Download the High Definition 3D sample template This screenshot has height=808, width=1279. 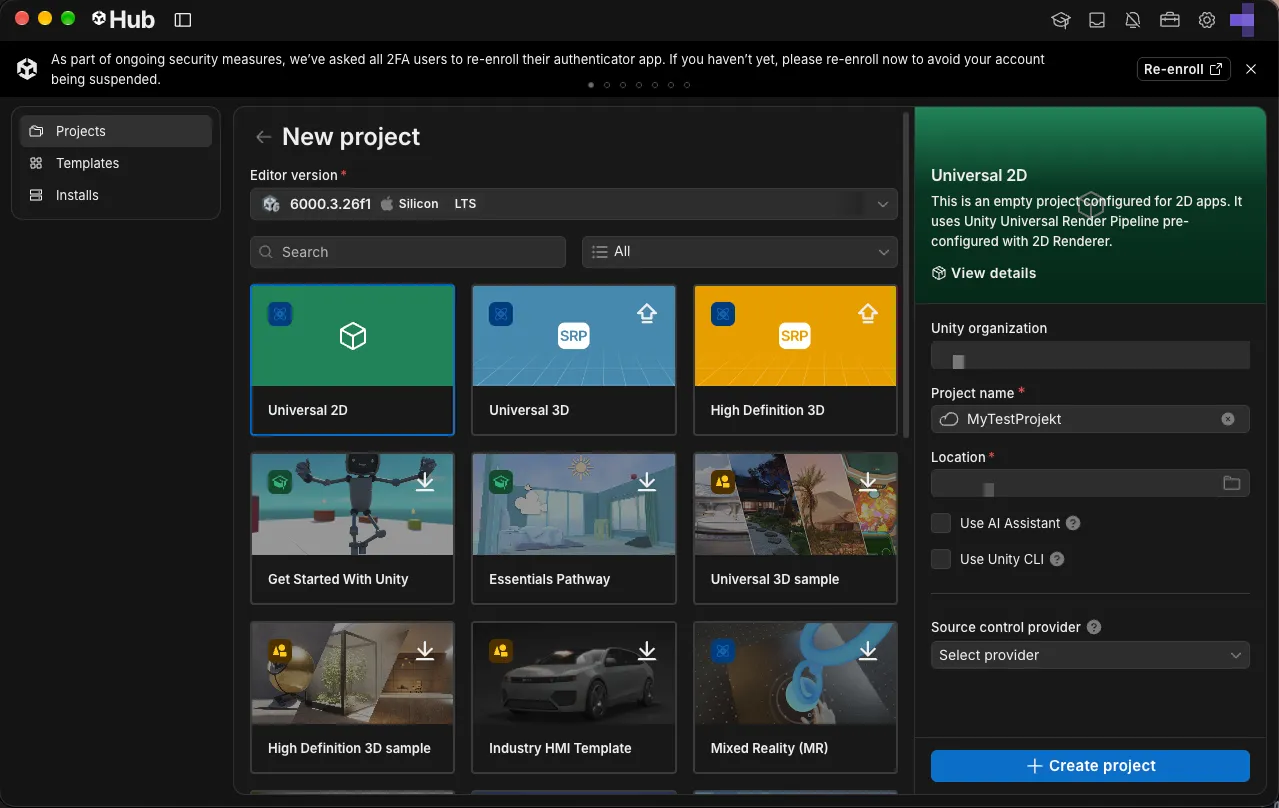click(x=425, y=651)
